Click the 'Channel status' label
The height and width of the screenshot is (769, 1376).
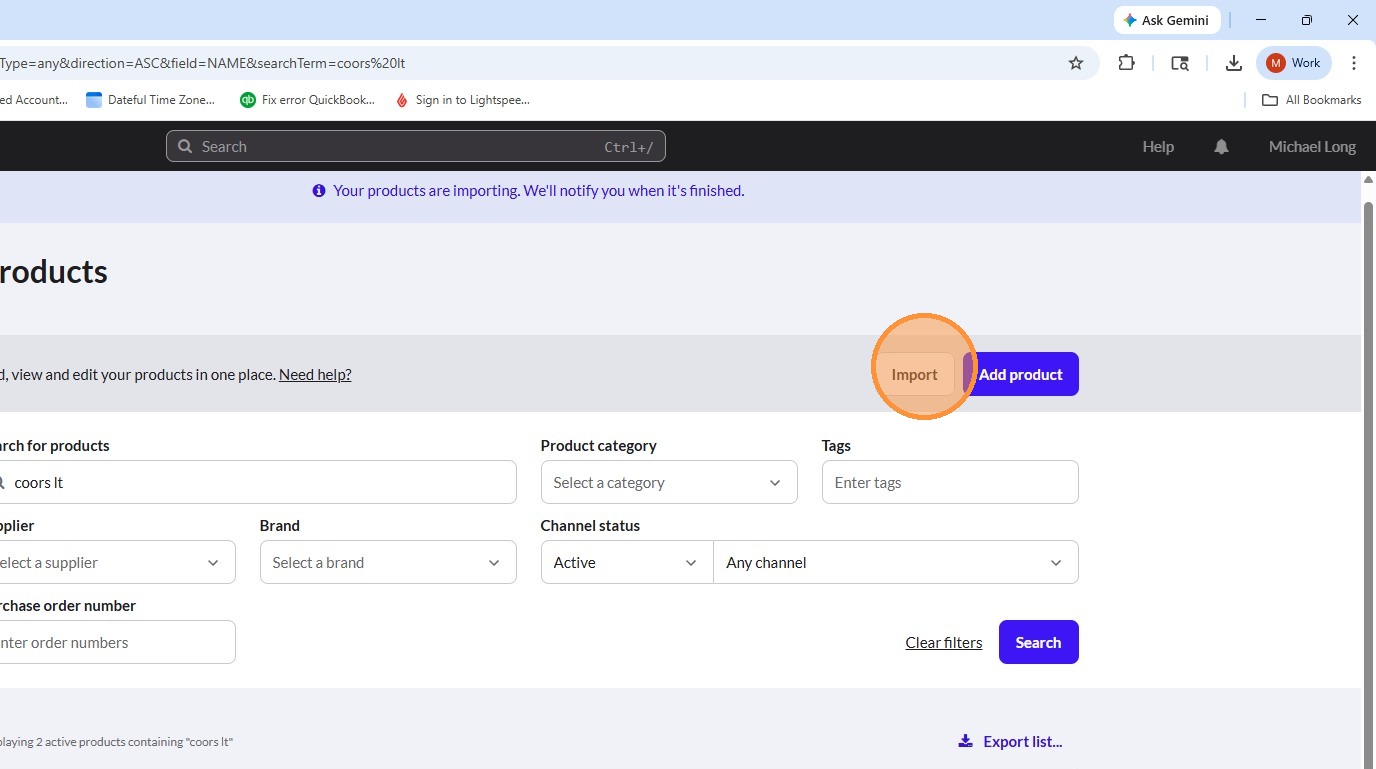[590, 526]
